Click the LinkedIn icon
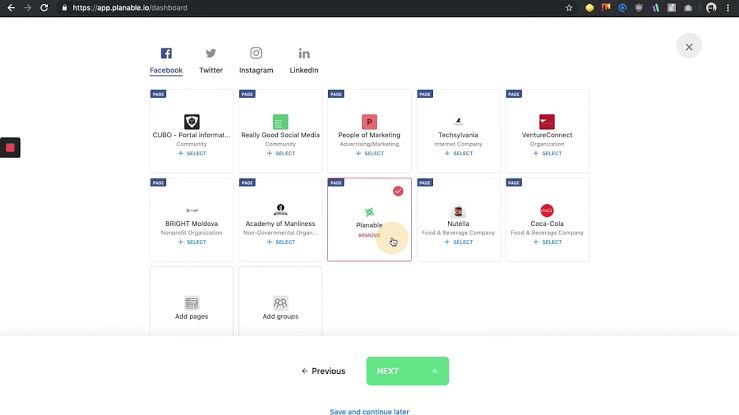Screen dimensions: 739x415 tap(304, 54)
